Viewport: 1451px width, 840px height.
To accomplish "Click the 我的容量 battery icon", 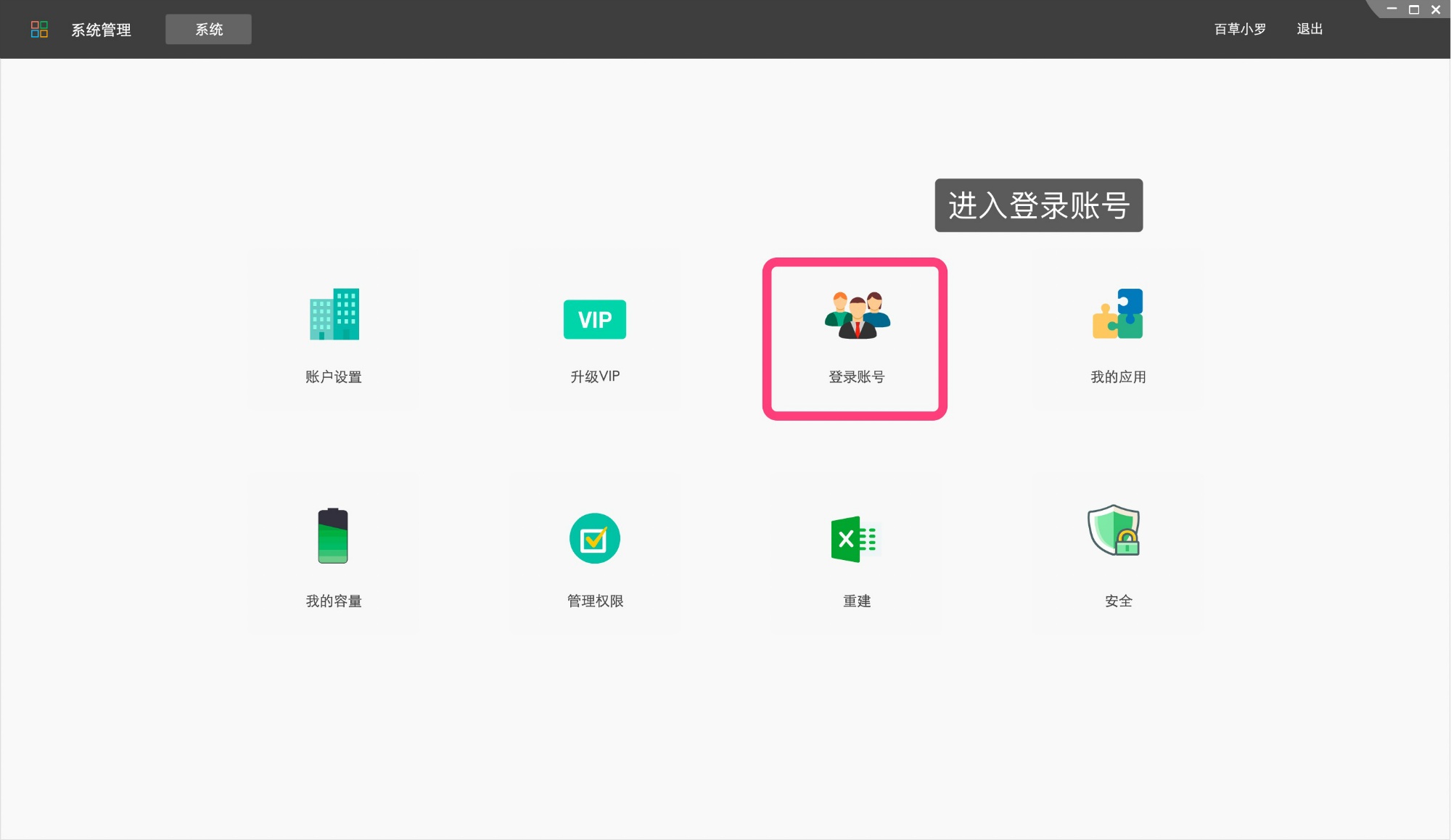I will pyautogui.click(x=333, y=535).
